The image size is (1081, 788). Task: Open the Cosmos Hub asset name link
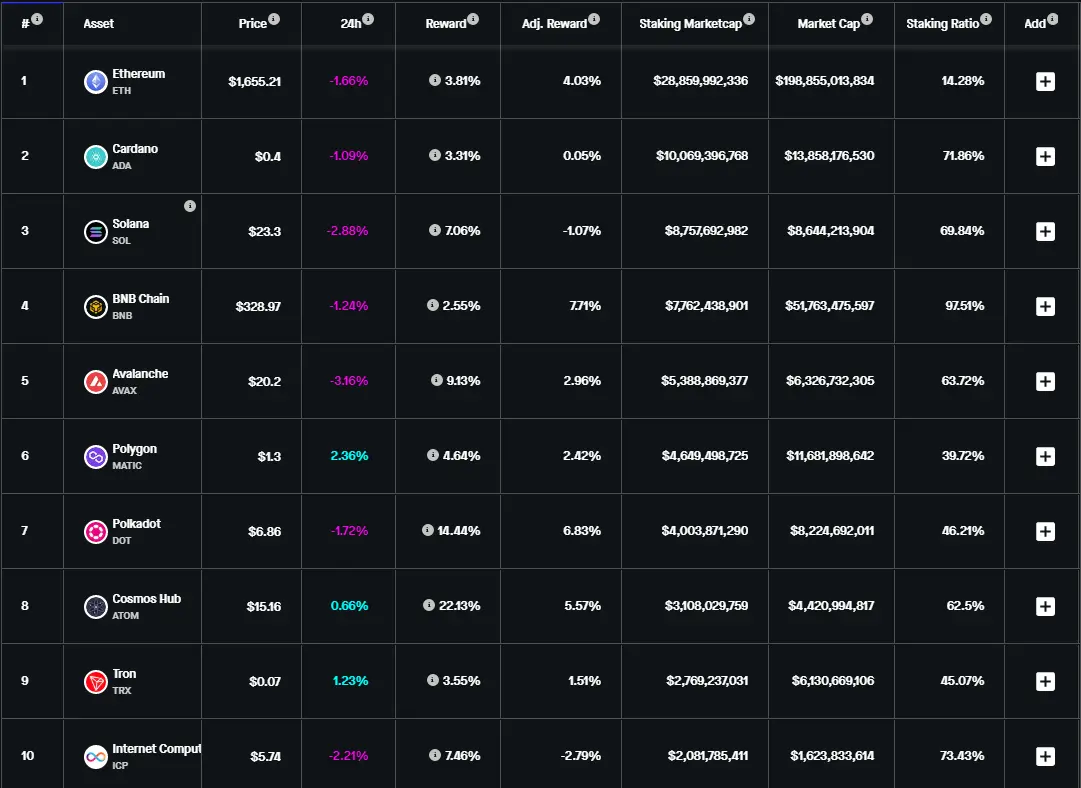coord(147,599)
